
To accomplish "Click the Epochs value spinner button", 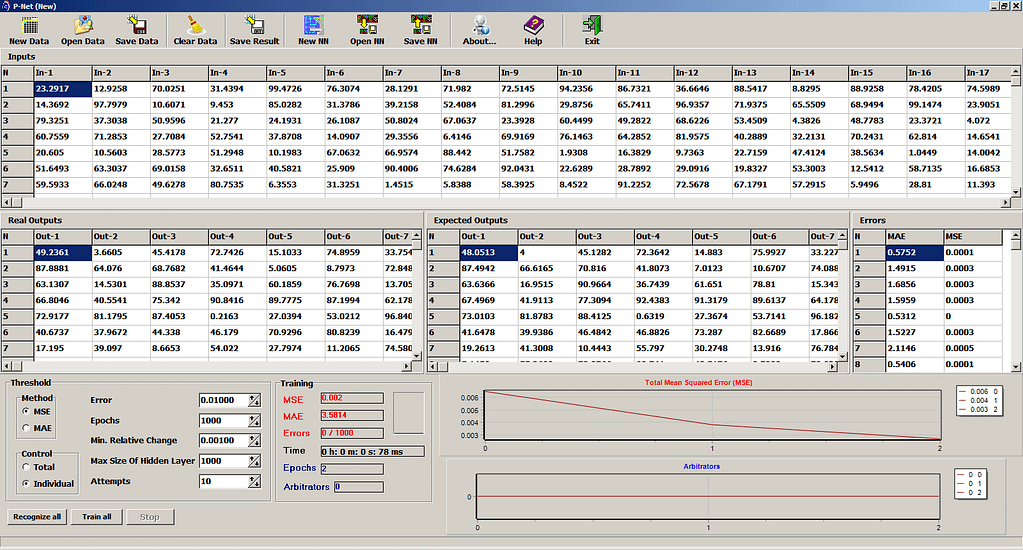I will click(254, 420).
